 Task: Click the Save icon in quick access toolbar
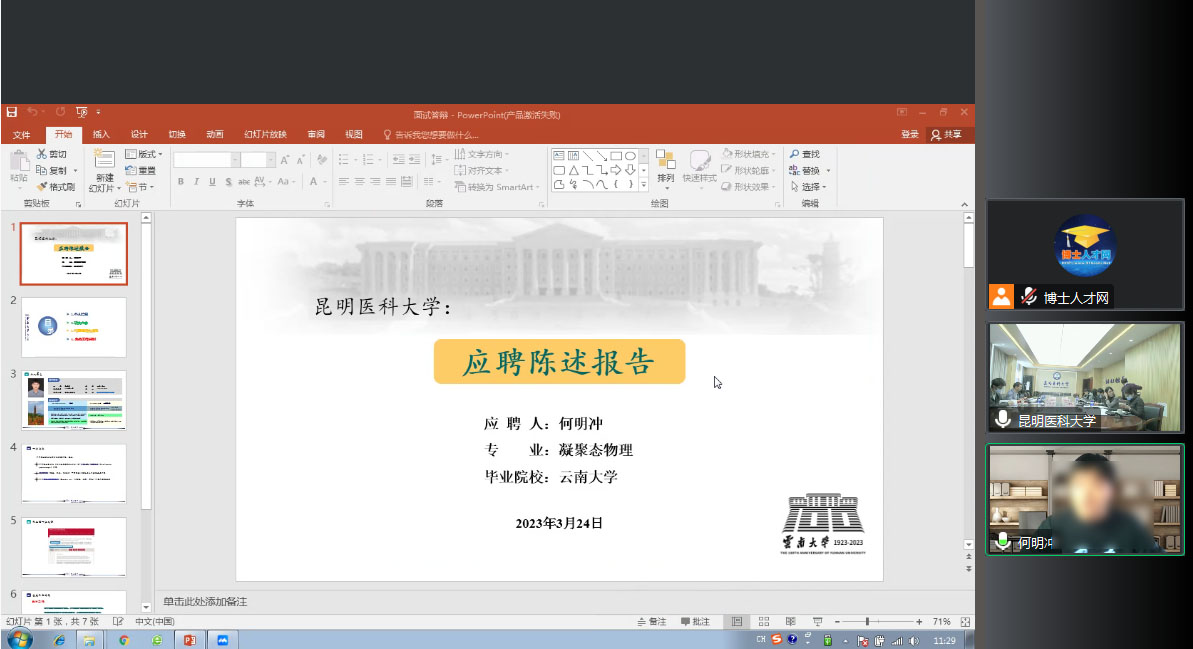[x=11, y=112]
